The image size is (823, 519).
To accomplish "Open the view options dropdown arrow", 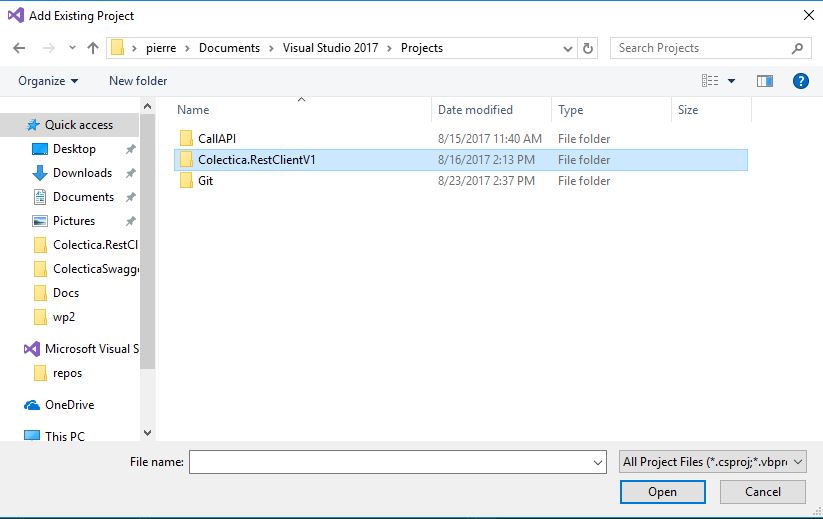I will (731, 81).
